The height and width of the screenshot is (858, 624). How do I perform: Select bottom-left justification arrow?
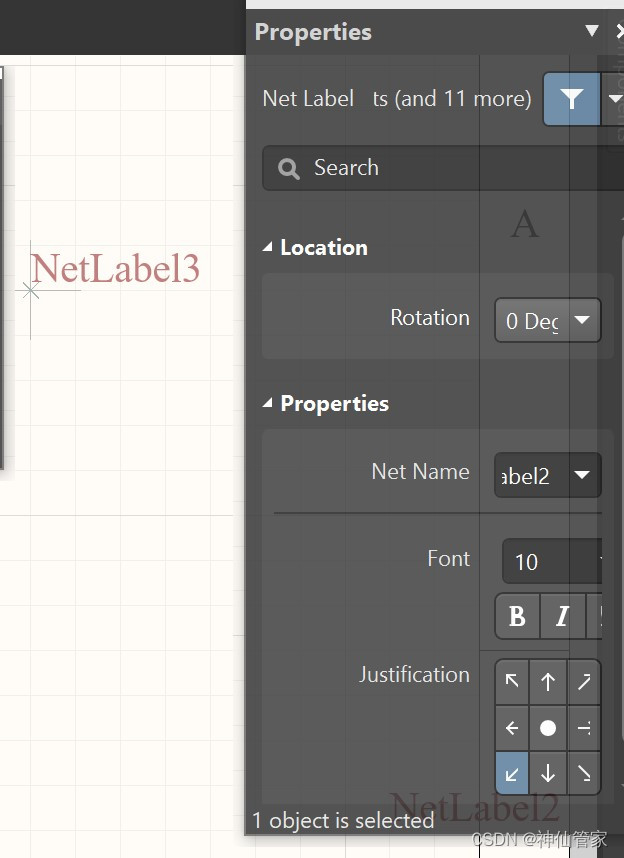pos(512,773)
